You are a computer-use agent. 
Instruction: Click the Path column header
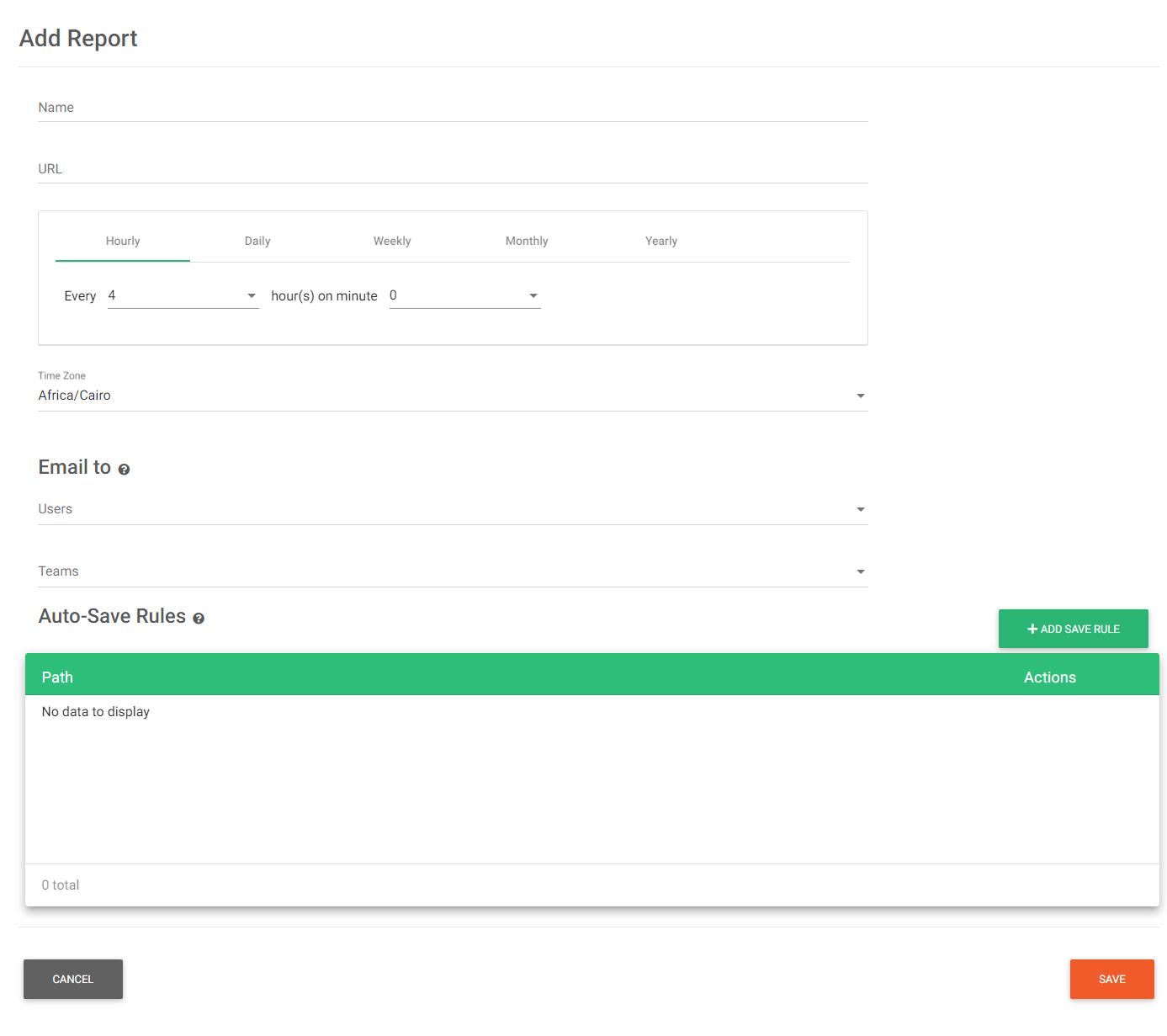pyautogui.click(x=56, y=677)
